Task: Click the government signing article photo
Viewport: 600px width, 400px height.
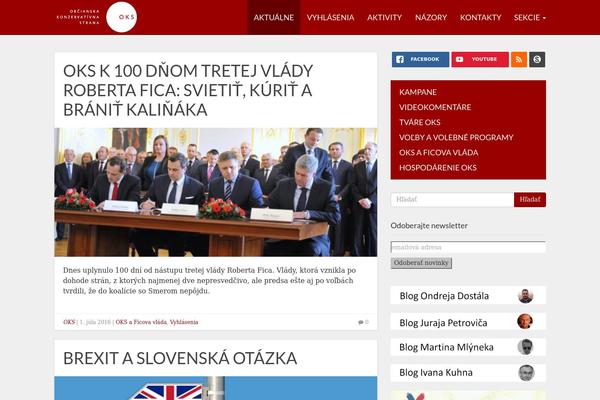Action: pyautogui.click(x=216, y=192)
